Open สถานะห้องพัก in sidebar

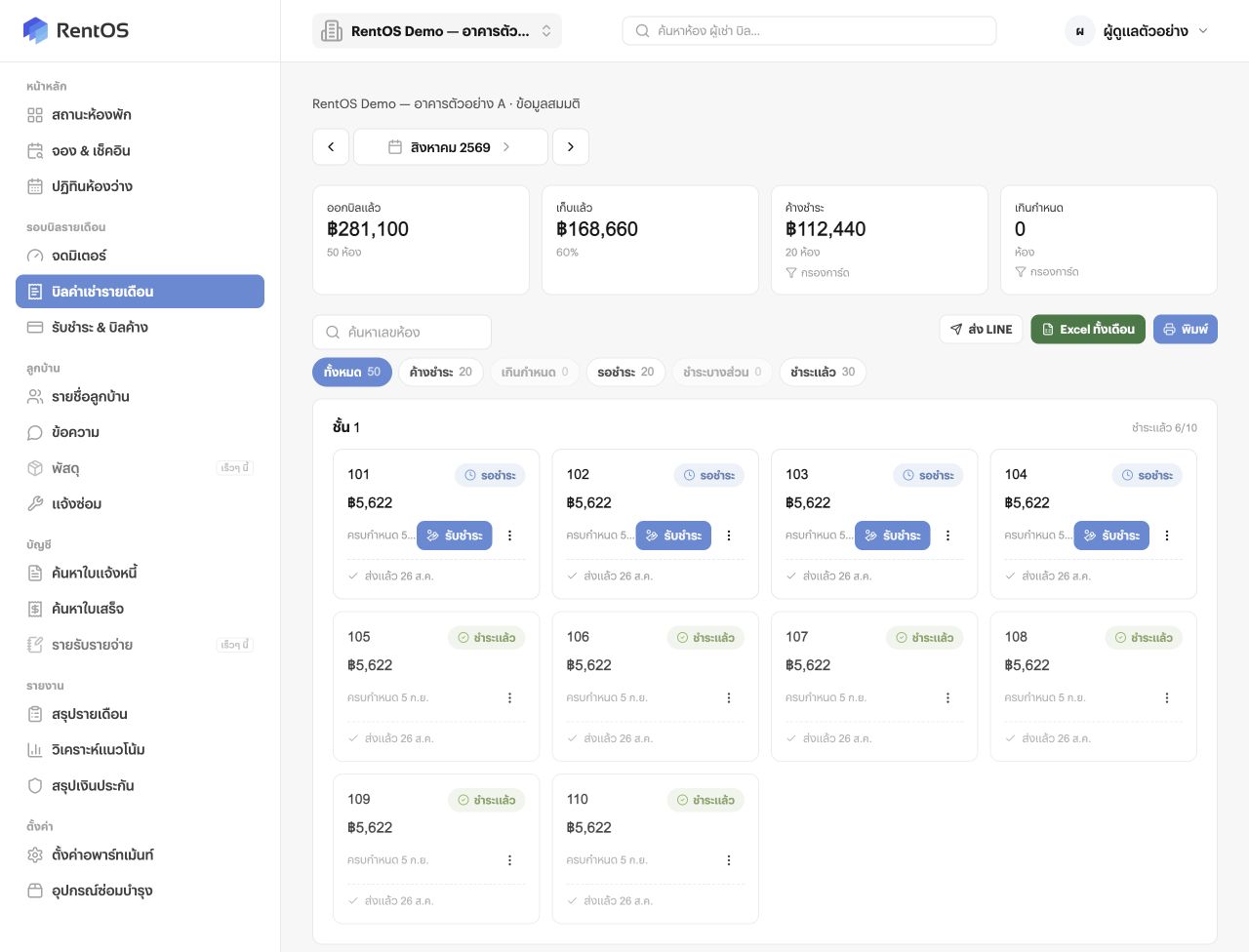[x=140, y=115]
